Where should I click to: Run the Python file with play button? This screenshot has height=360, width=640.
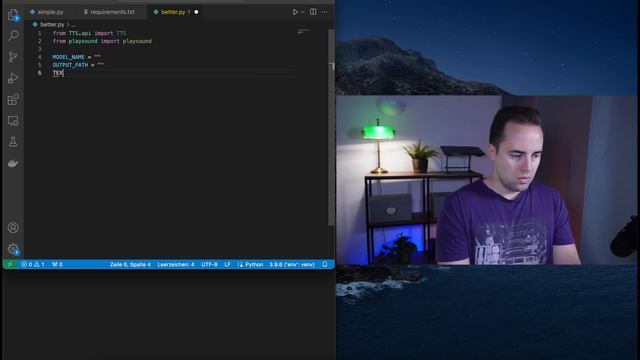pyautogui.click(x=295, y=12)
